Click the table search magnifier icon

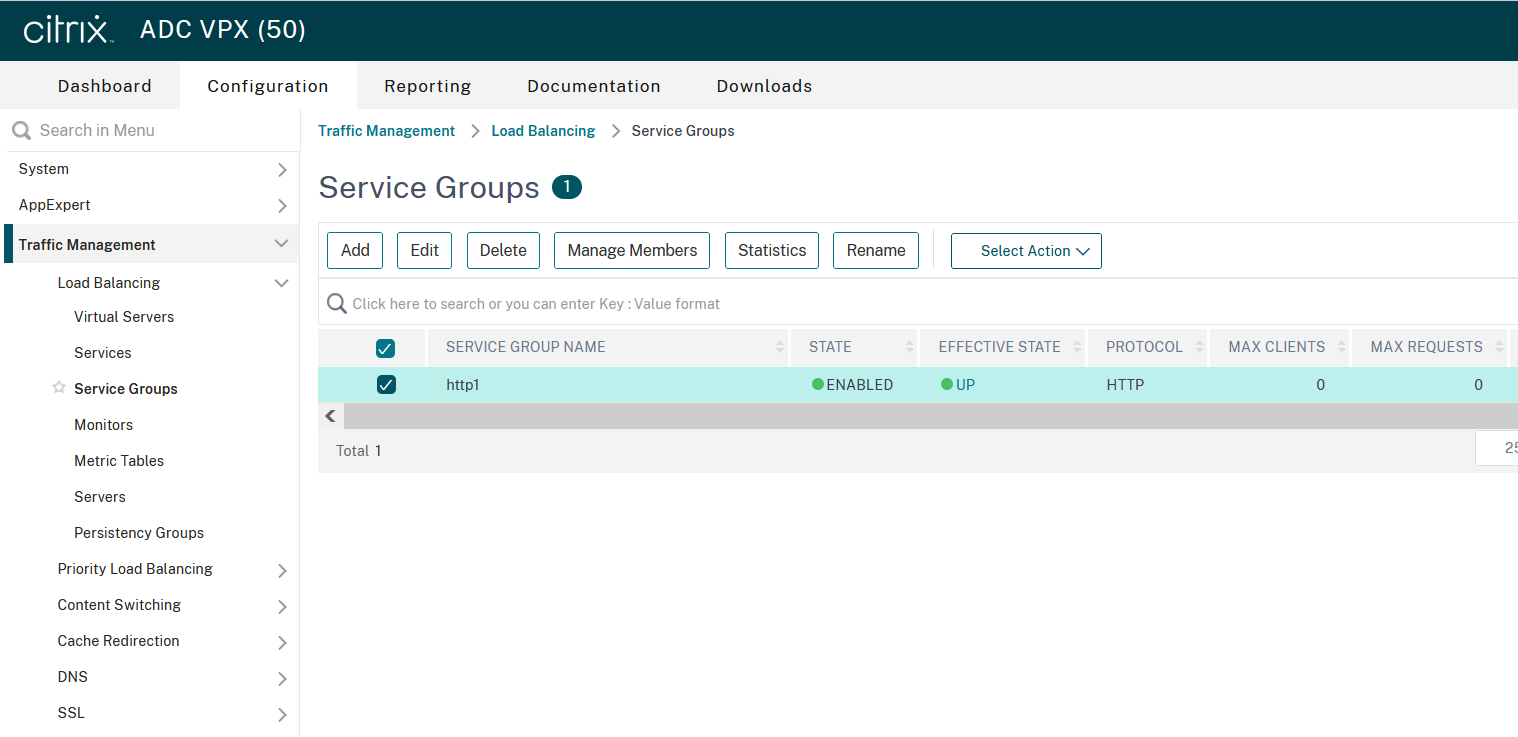click(x=337, y=304)
